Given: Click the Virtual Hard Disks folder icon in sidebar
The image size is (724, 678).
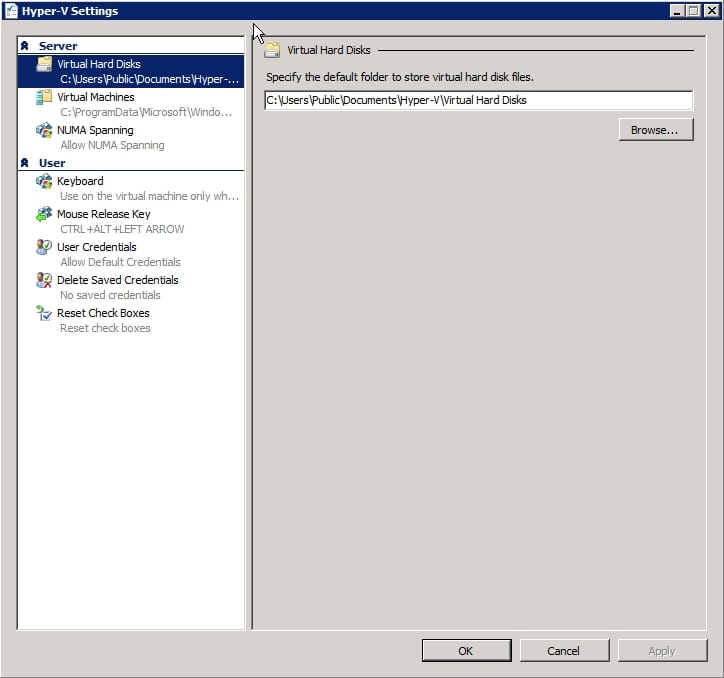Looking at the screenshot, I should [x=44, y=64].
